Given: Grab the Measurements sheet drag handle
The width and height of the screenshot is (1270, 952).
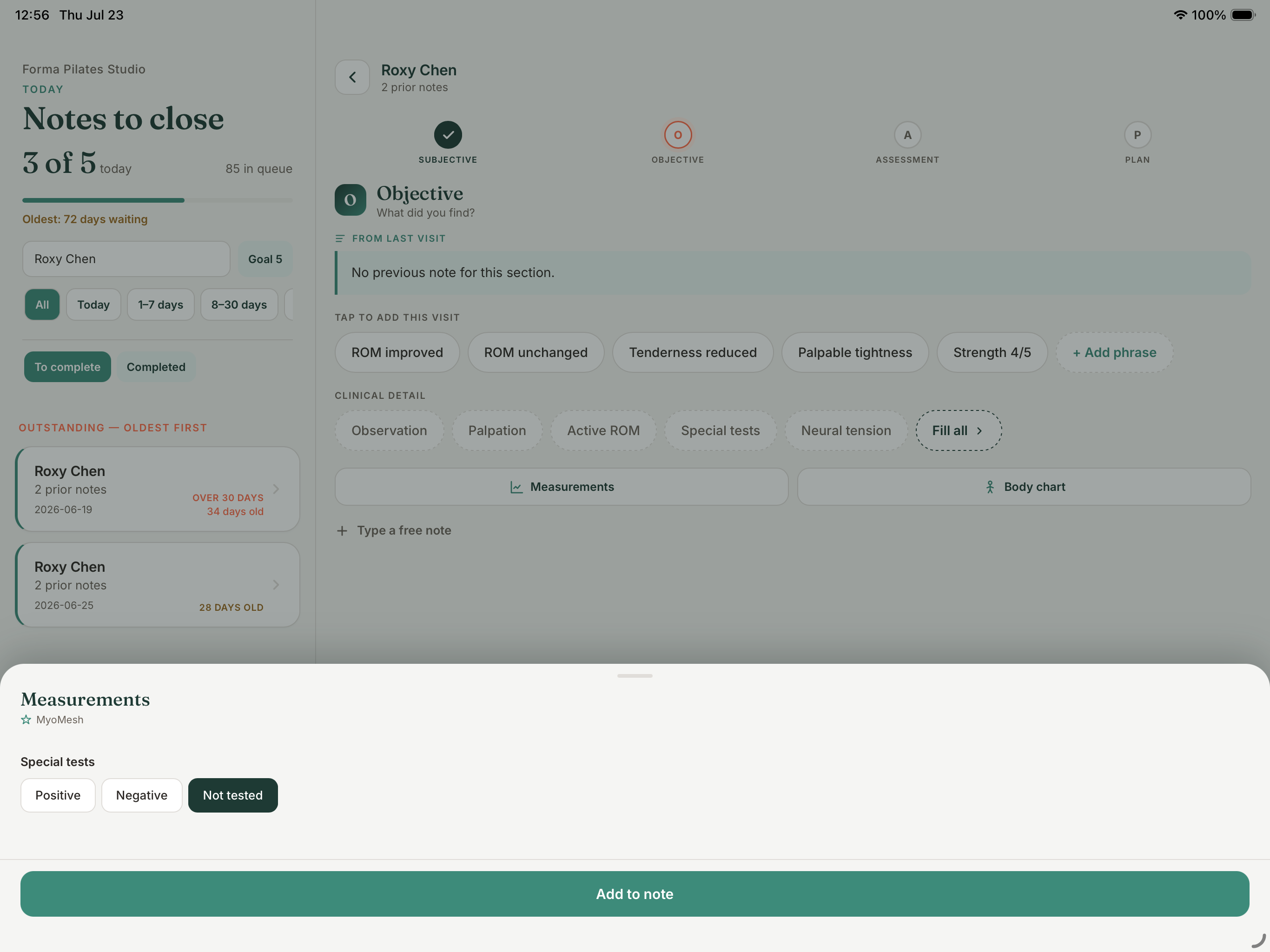Looking at the screenshot, I should (635, 676).
